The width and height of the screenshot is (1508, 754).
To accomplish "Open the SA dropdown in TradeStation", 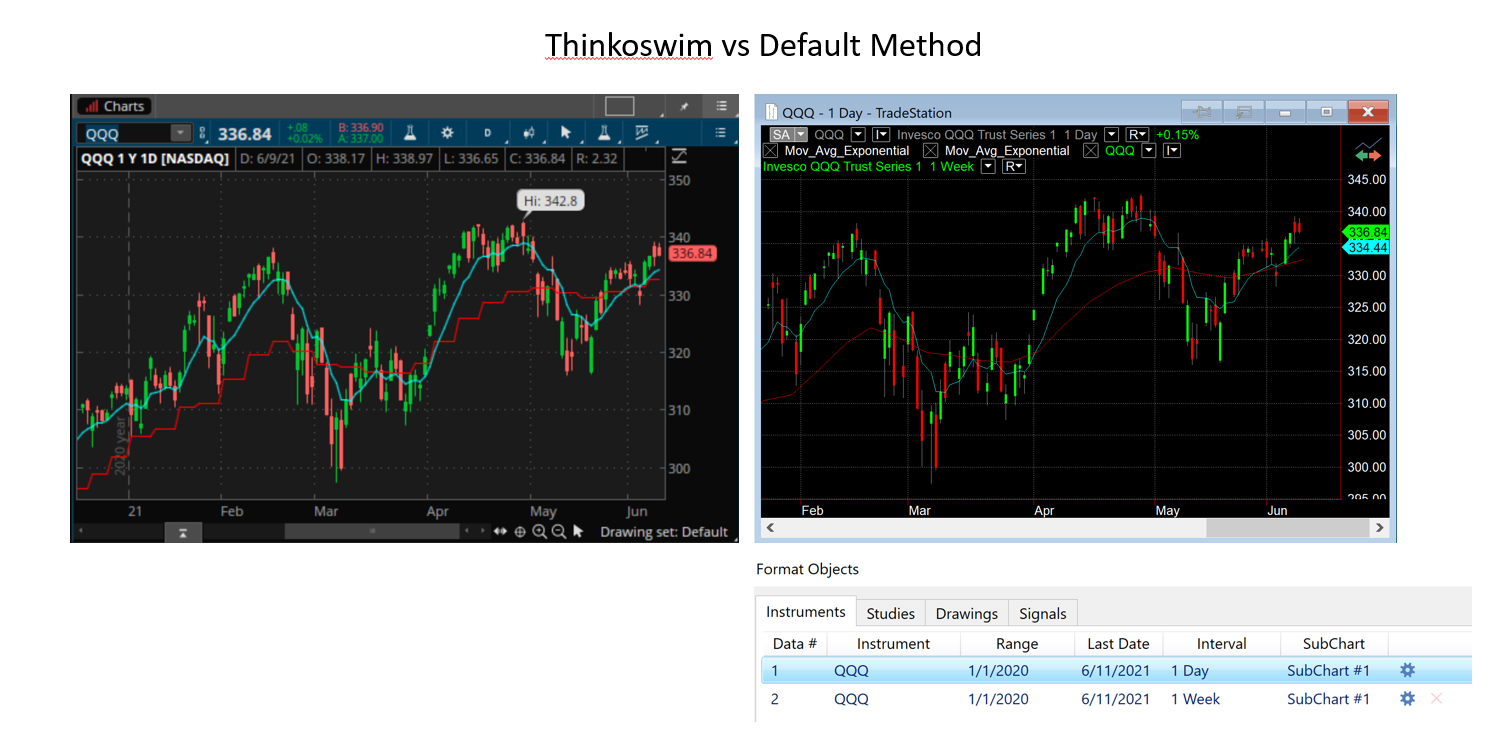I will (x=788, y=135).
